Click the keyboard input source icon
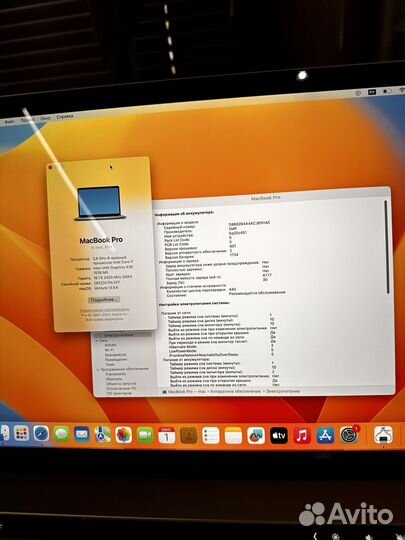Viewport: 405px width, 540px height. 372,92
